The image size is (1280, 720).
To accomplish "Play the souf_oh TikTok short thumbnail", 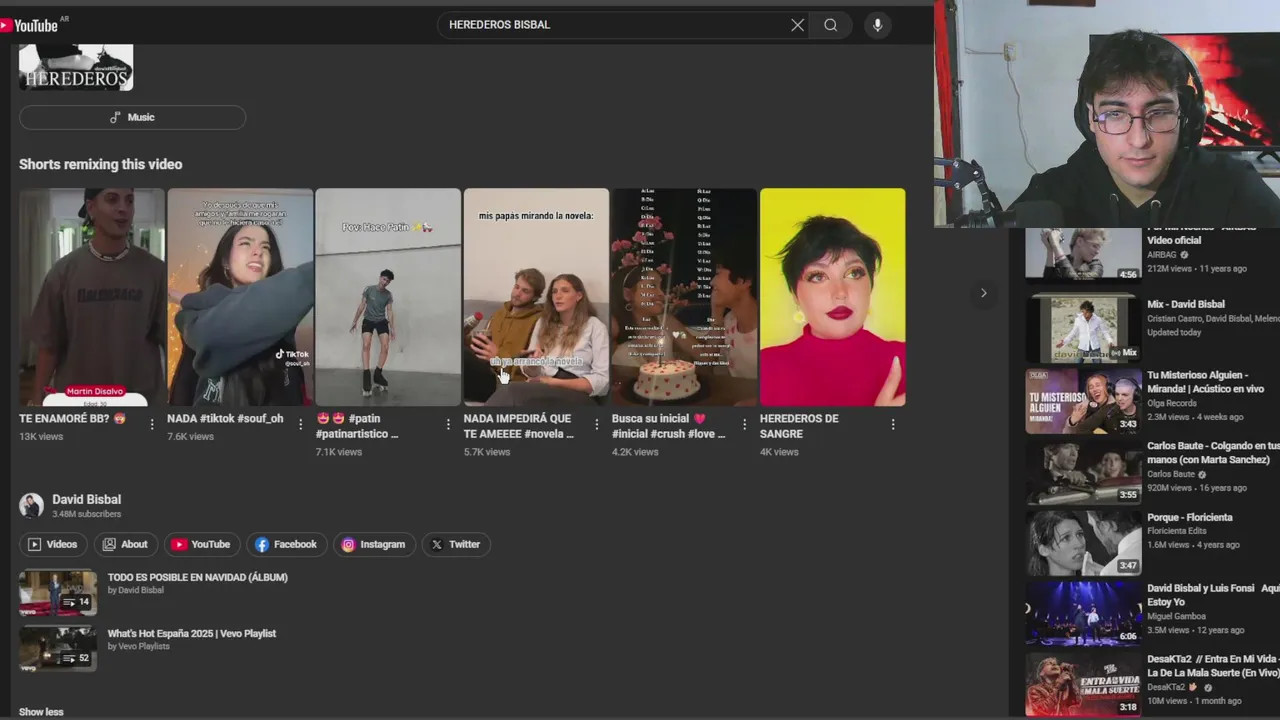I will [240, 297].
